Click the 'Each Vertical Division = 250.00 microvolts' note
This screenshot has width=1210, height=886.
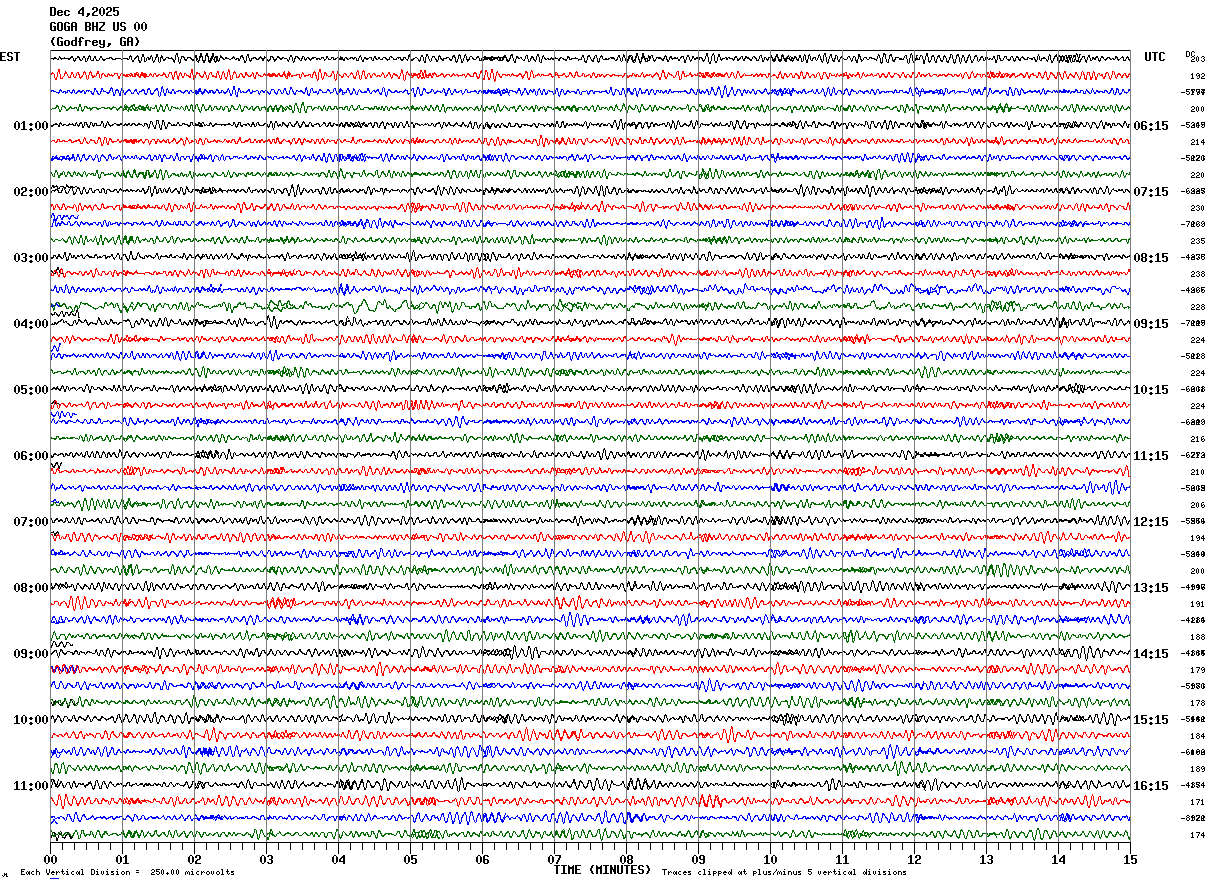127,872
